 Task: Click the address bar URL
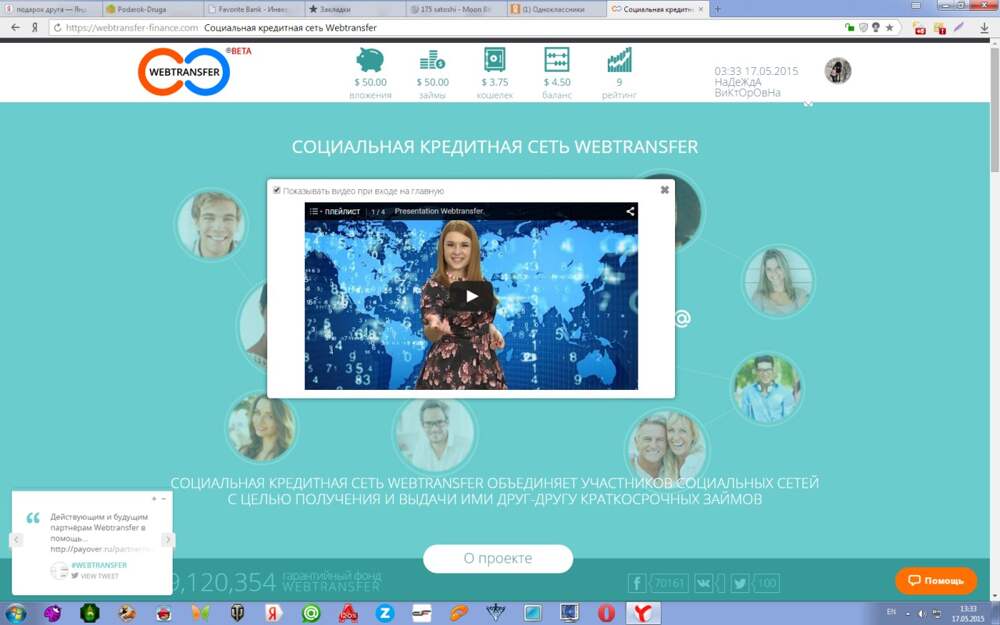click(x=132, y=27)
